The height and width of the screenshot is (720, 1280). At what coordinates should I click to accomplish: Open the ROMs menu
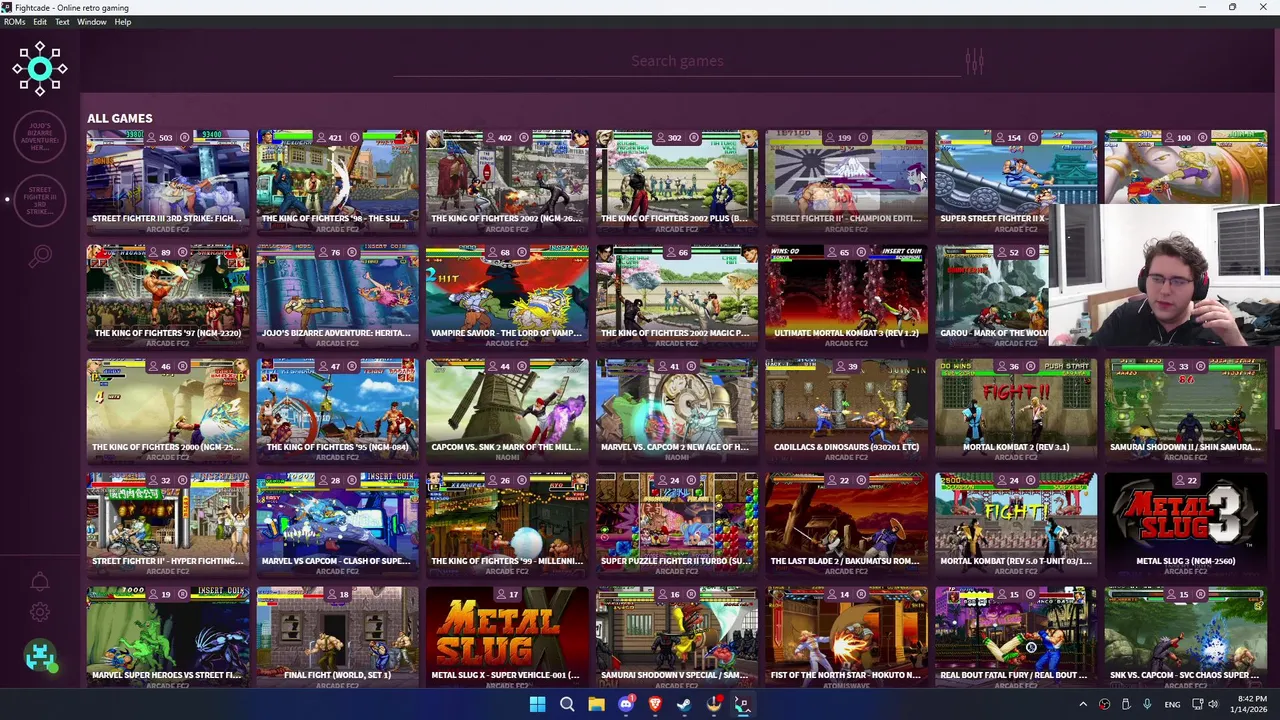14,22
